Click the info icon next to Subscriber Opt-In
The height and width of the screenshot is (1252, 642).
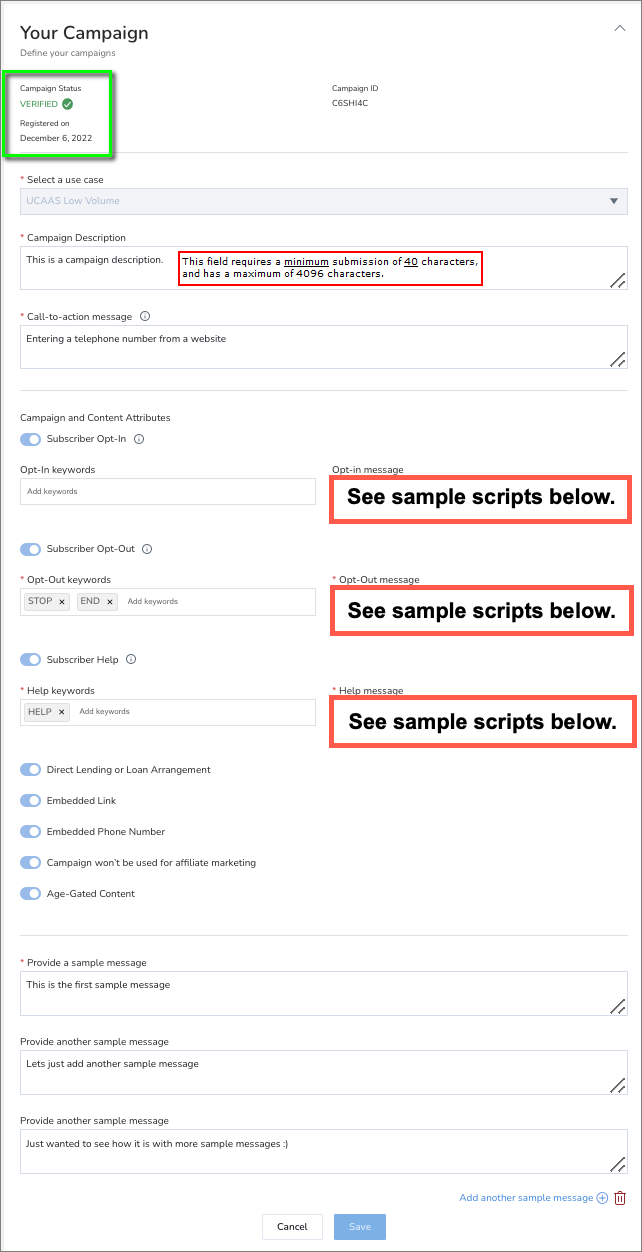coord(139,438)
